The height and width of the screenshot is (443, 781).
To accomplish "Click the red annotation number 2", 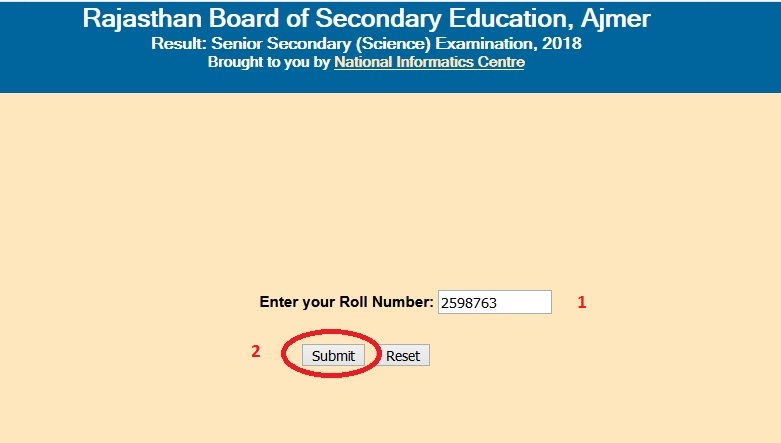I will click(x=255, y=352).
